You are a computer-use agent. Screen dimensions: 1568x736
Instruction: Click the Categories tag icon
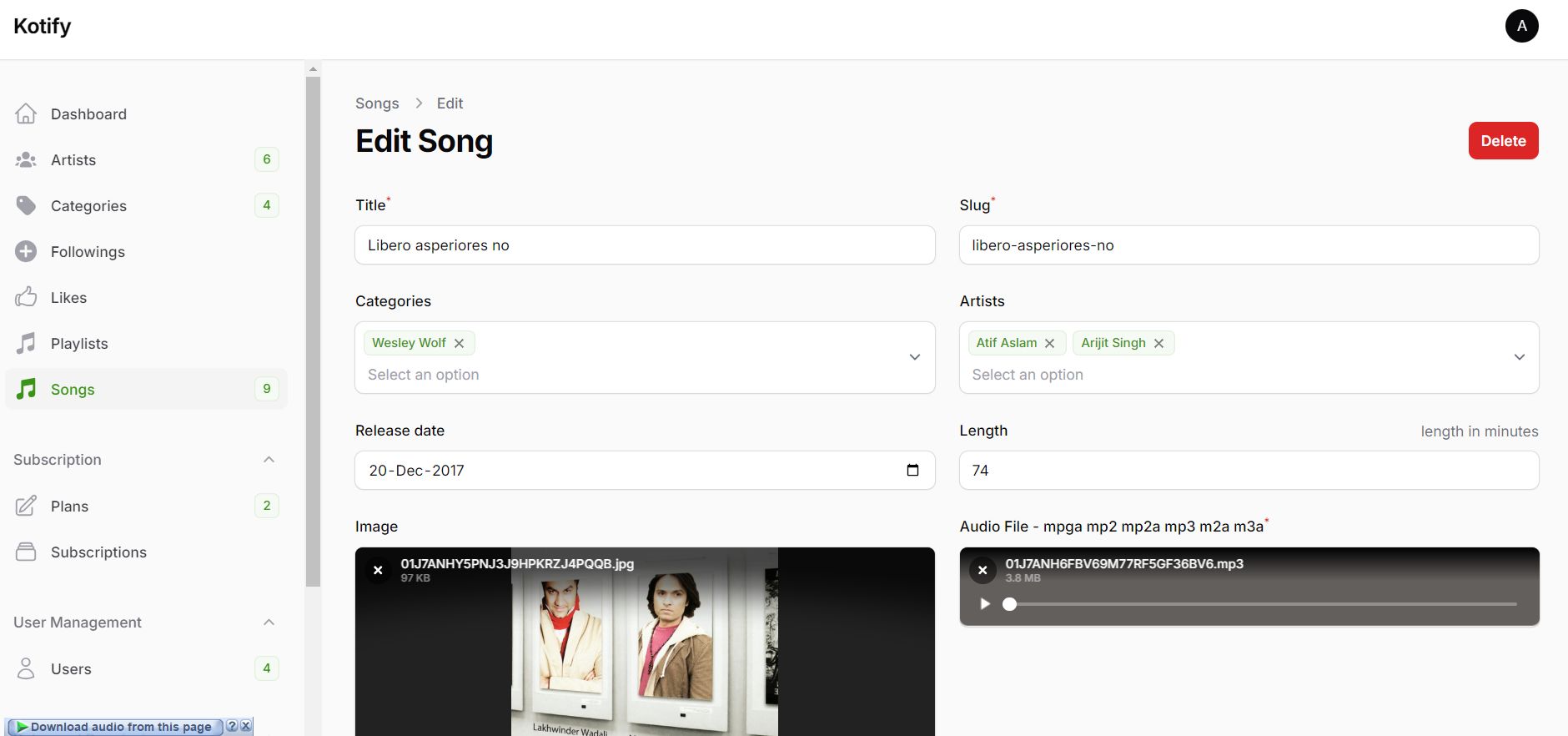26,206
